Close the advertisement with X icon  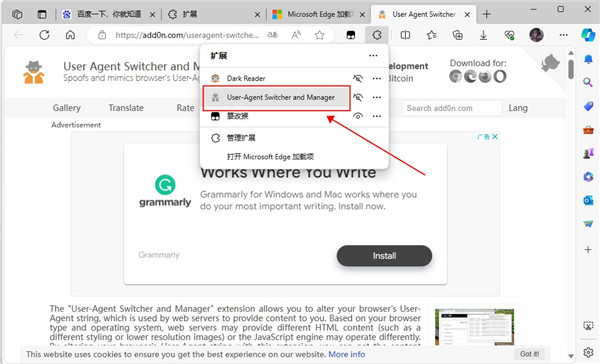(495, 137)
